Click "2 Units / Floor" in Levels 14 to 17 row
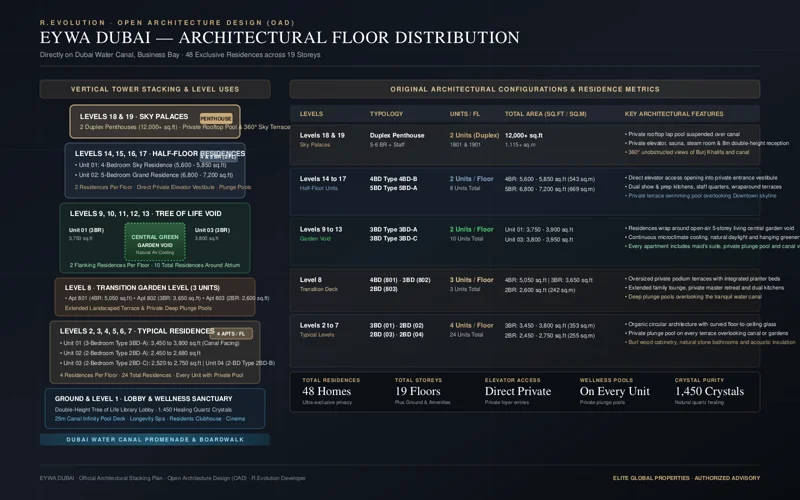800x500 pixels. (x=471, y=179)
